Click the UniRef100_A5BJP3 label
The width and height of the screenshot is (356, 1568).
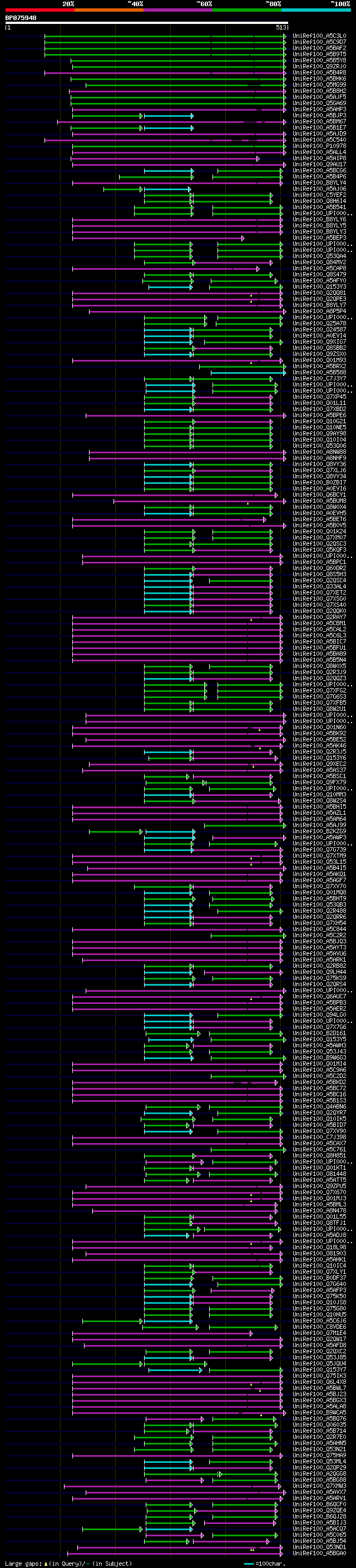[319, 116]
